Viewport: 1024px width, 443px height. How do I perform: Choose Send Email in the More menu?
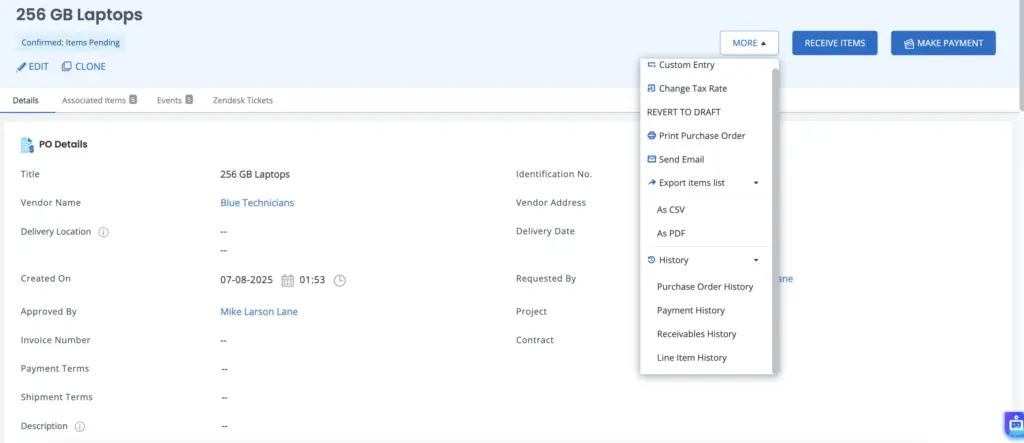[681, 159]
